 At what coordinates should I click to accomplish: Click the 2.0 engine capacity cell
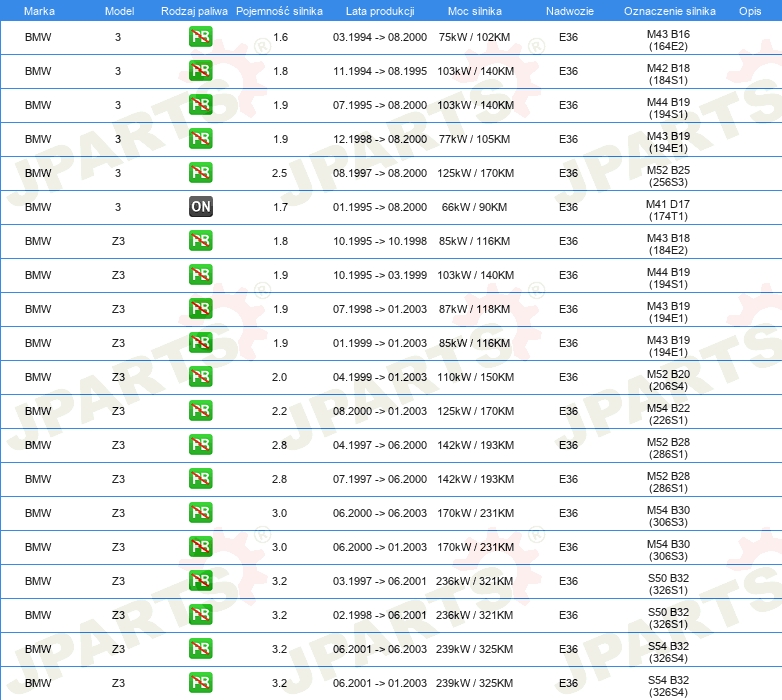279,377
